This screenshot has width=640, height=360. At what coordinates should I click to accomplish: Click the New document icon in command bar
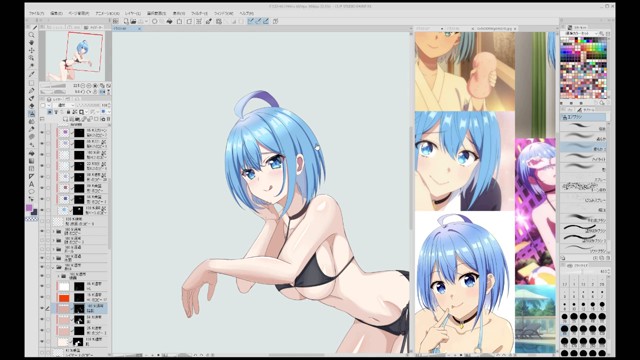(126, 21)
